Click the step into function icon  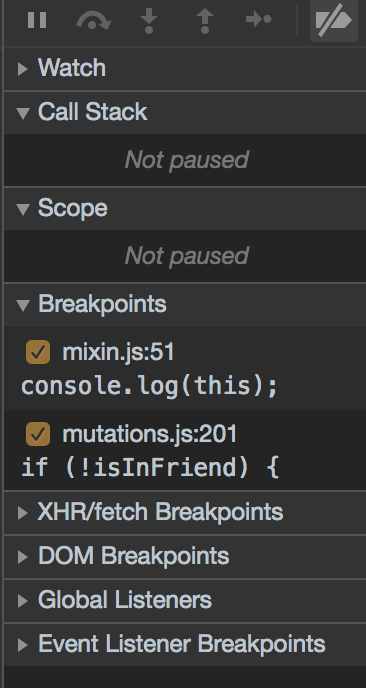click(149, 21)
